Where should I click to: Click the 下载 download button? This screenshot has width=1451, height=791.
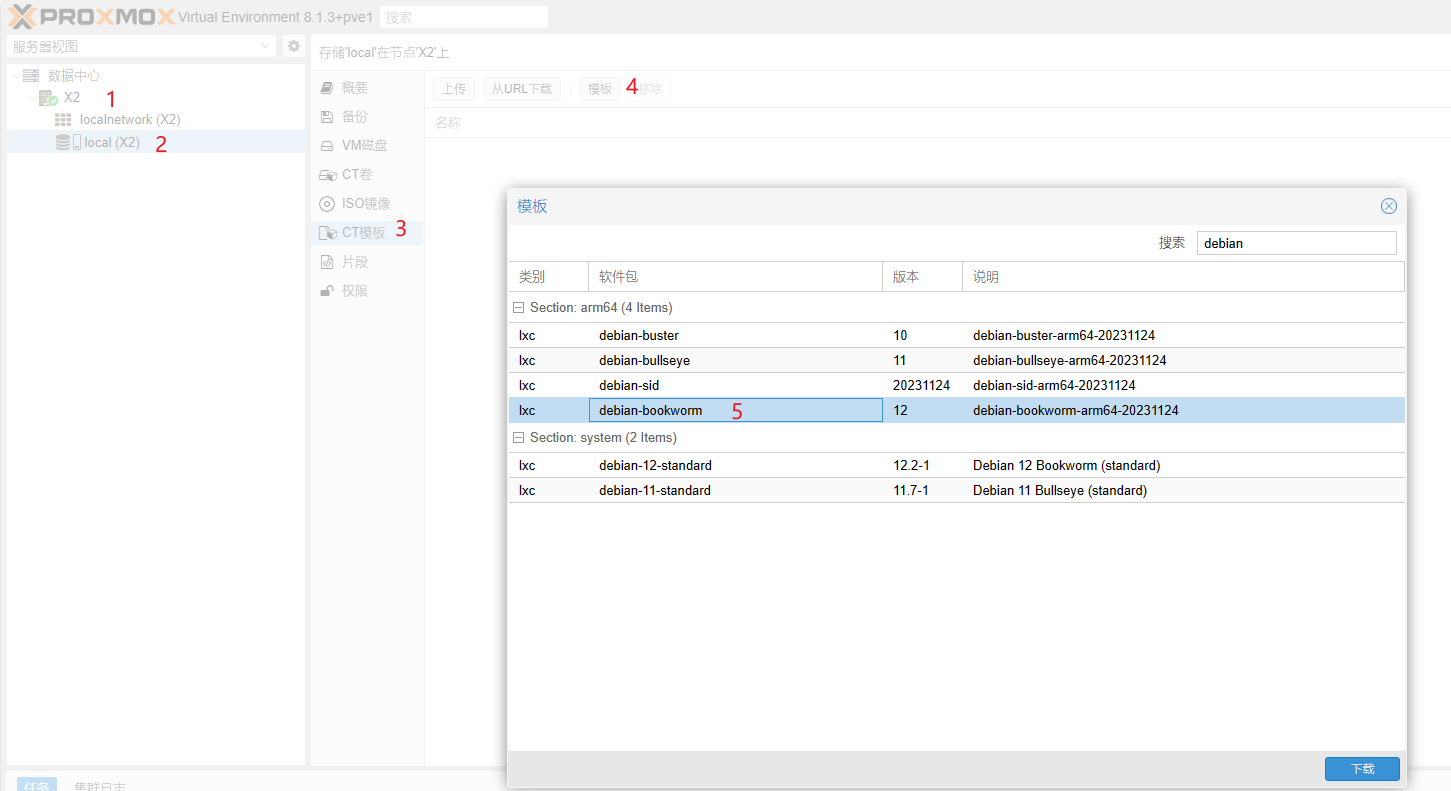1361,769
